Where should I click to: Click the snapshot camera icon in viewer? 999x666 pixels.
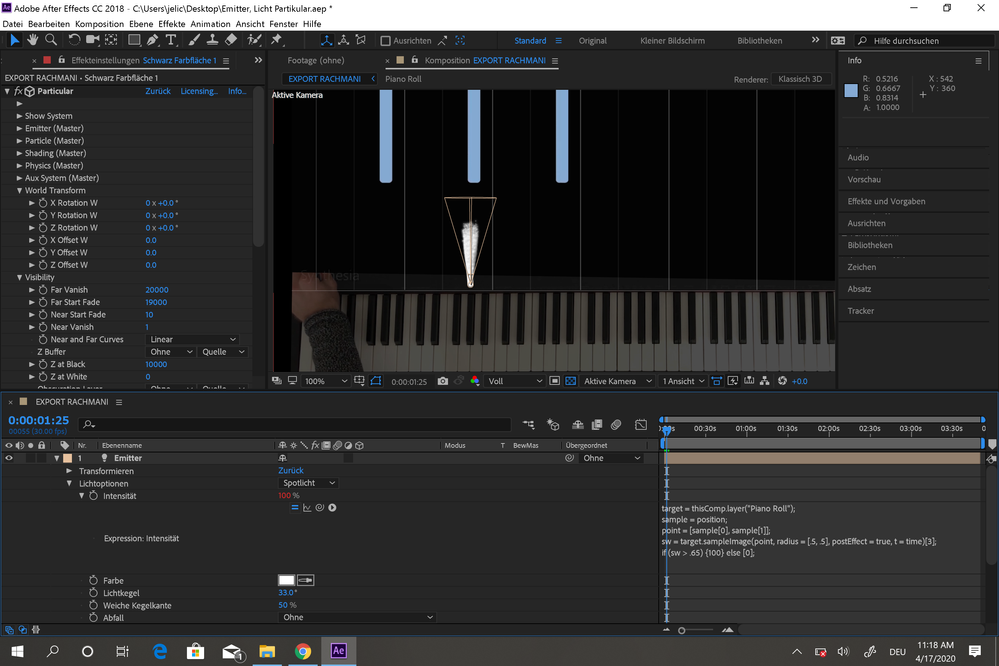tap(443, 381)
